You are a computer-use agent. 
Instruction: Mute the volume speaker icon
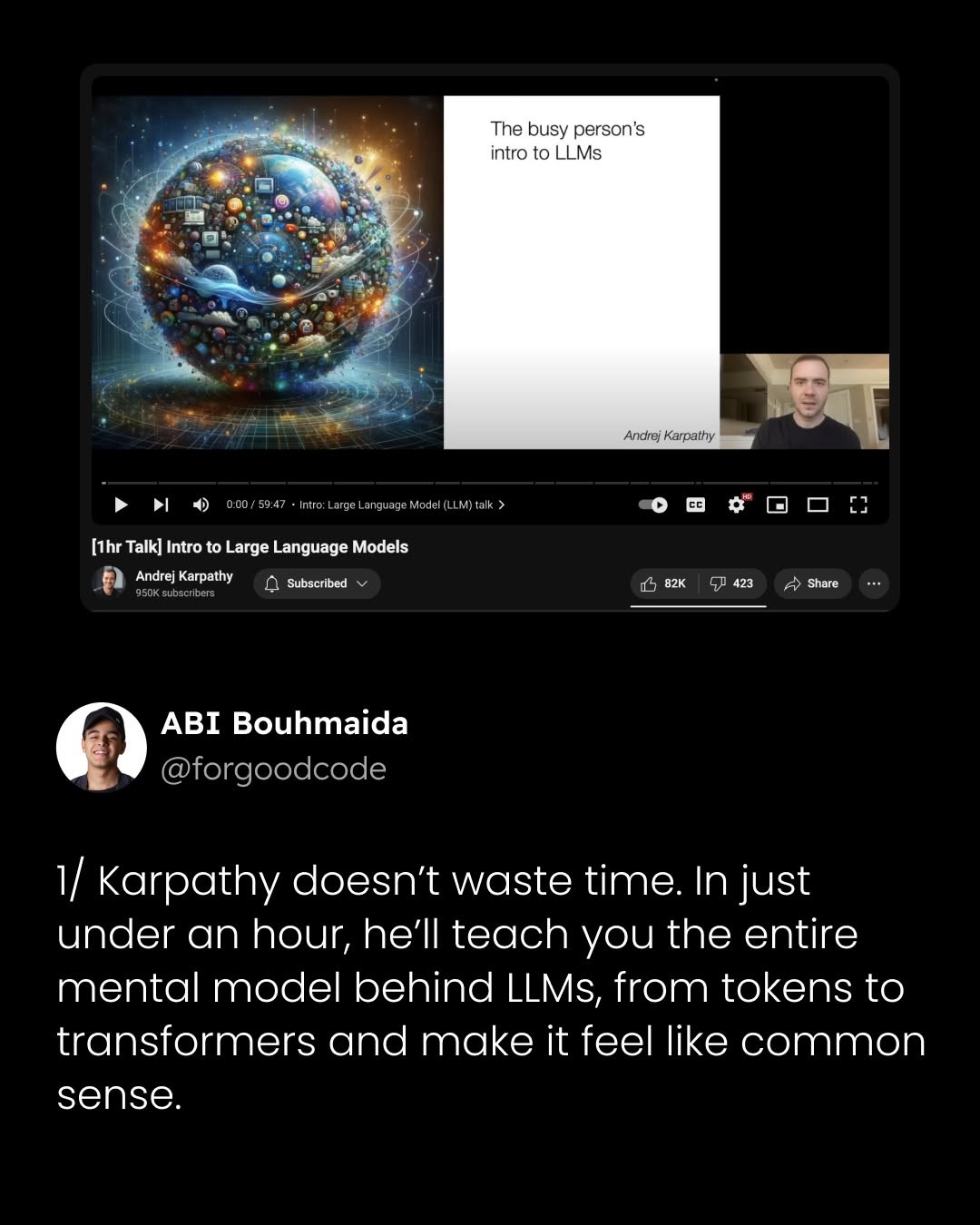click(201, 505)
